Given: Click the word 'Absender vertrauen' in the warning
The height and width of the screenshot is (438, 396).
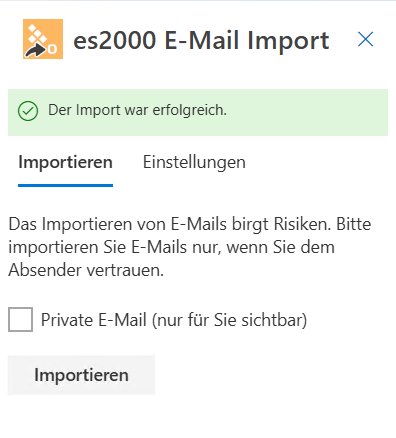Looking at the screenshot, I should [x=86, y=270].
